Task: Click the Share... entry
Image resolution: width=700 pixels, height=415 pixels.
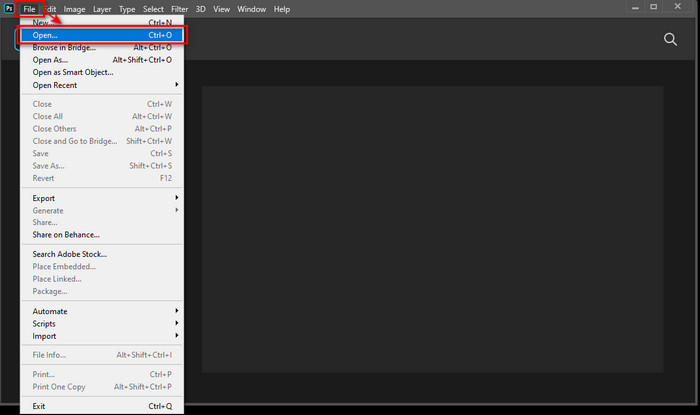Action: (102, 222)
